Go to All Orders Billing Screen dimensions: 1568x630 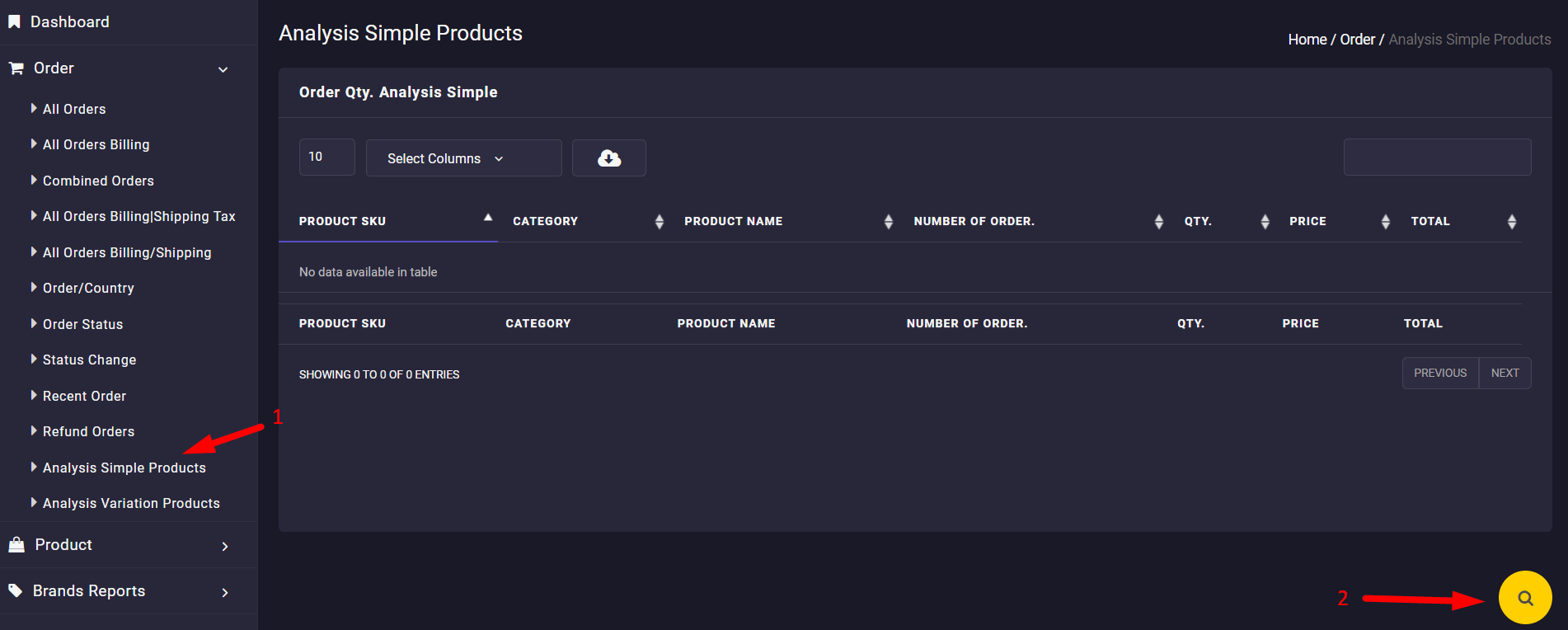(x=96, y=144)
